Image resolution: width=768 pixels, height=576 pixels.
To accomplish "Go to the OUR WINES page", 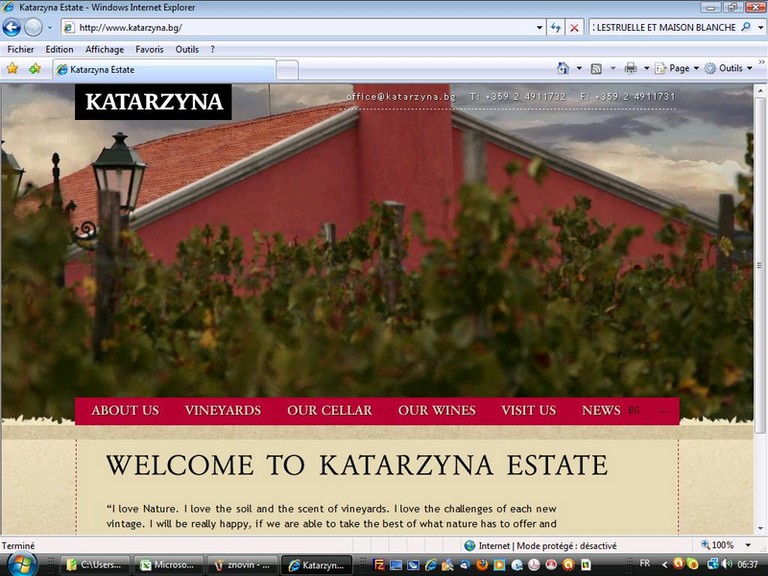I will pyautogui.click(x=436, y=410).
